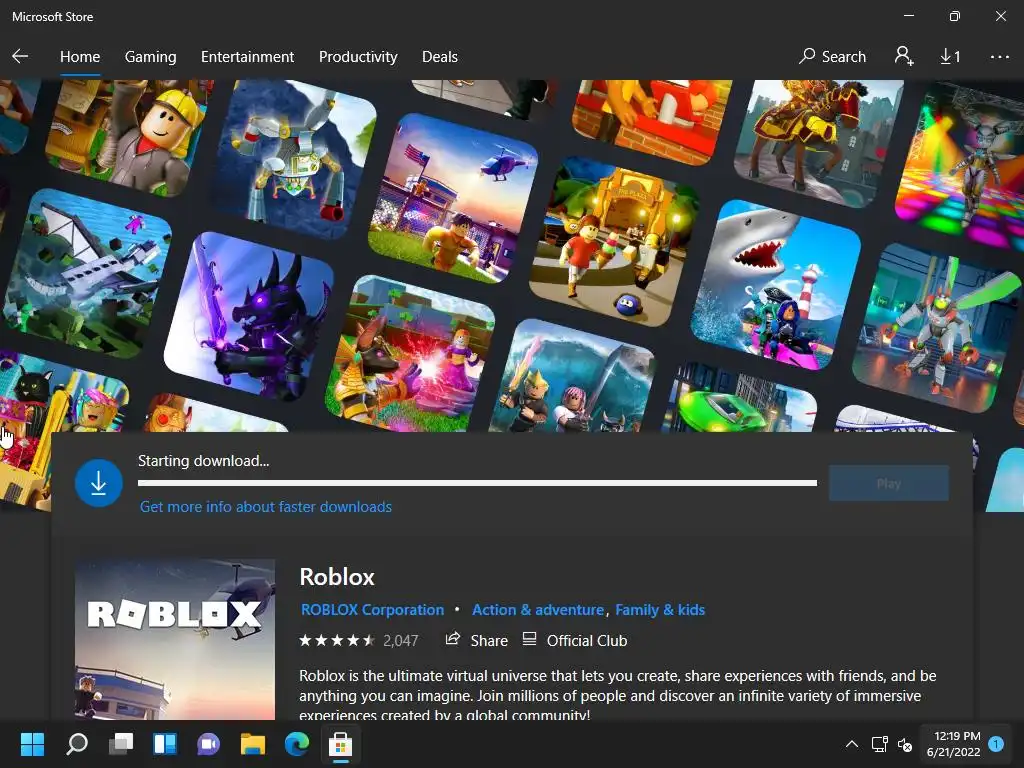The image size is (1024, 768).
Task: Open the Widgets taskbar icon
Action: tap(165, 744)
